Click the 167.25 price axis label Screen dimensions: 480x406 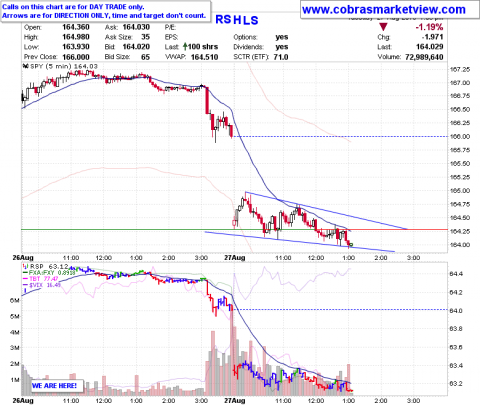(460, 70)
